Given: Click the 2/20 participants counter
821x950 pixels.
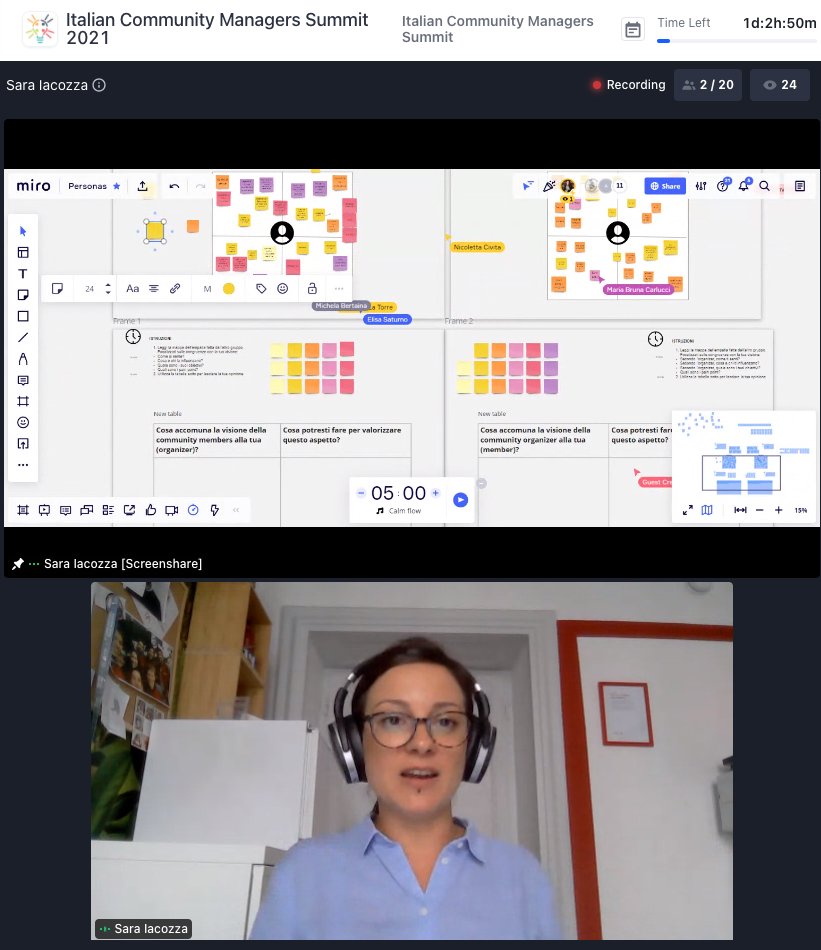Looking at the screenshot, I should [708, 84].
